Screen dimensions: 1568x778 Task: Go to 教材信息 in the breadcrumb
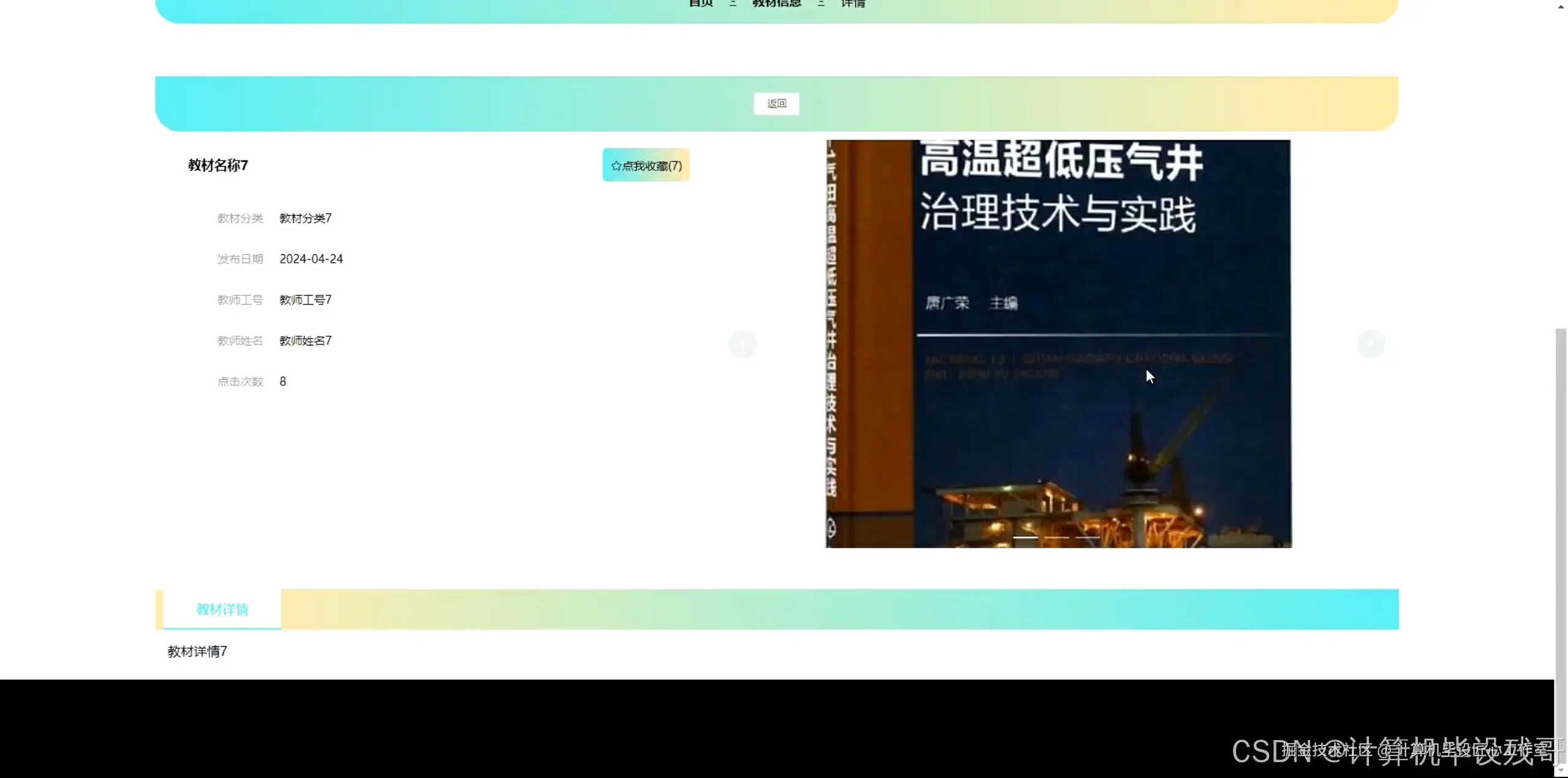(x=777, y=4)
